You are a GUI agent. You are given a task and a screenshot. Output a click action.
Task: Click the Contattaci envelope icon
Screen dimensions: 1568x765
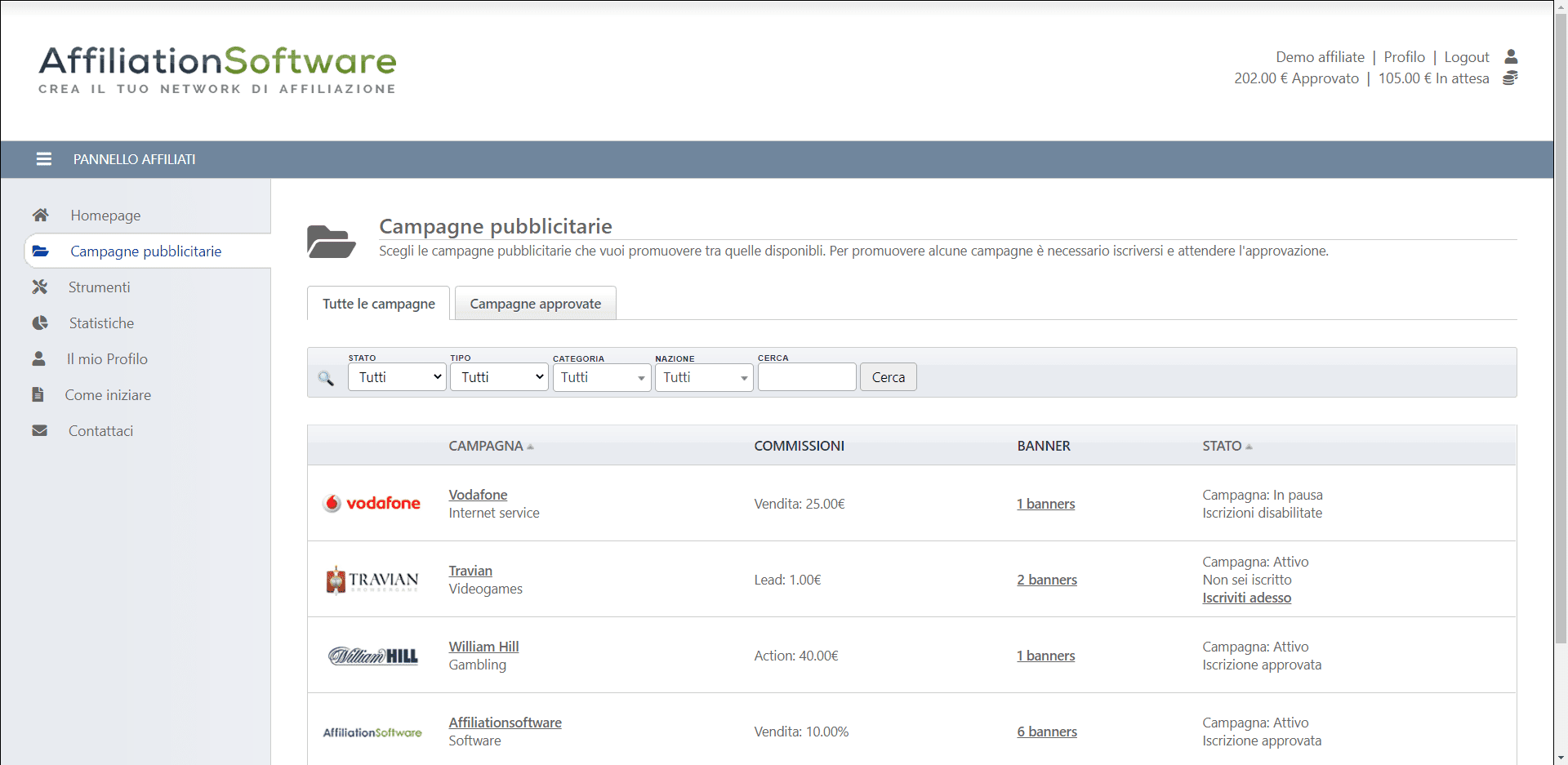click(39, 430)
